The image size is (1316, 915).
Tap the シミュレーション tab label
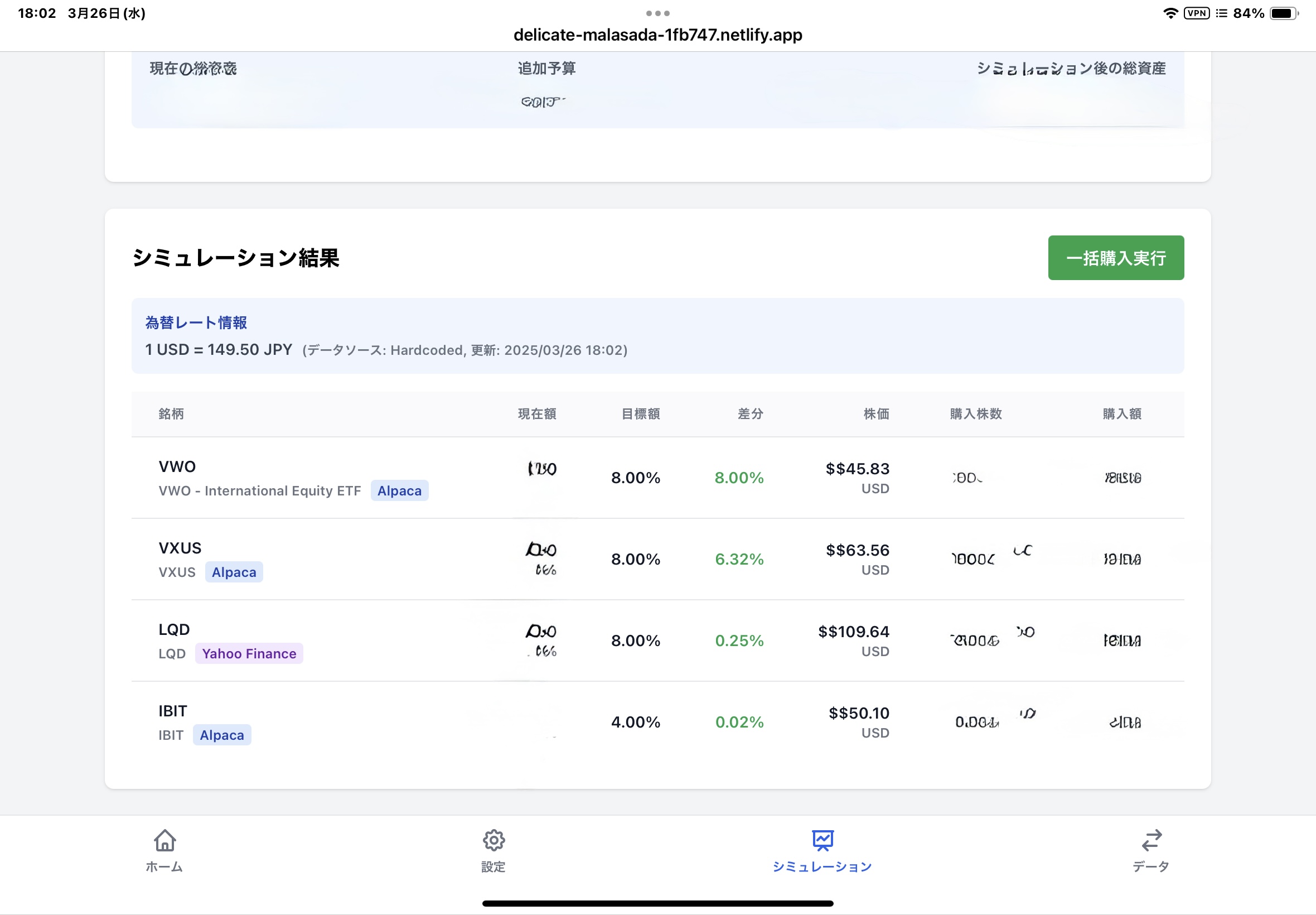[x=822, y=867]
